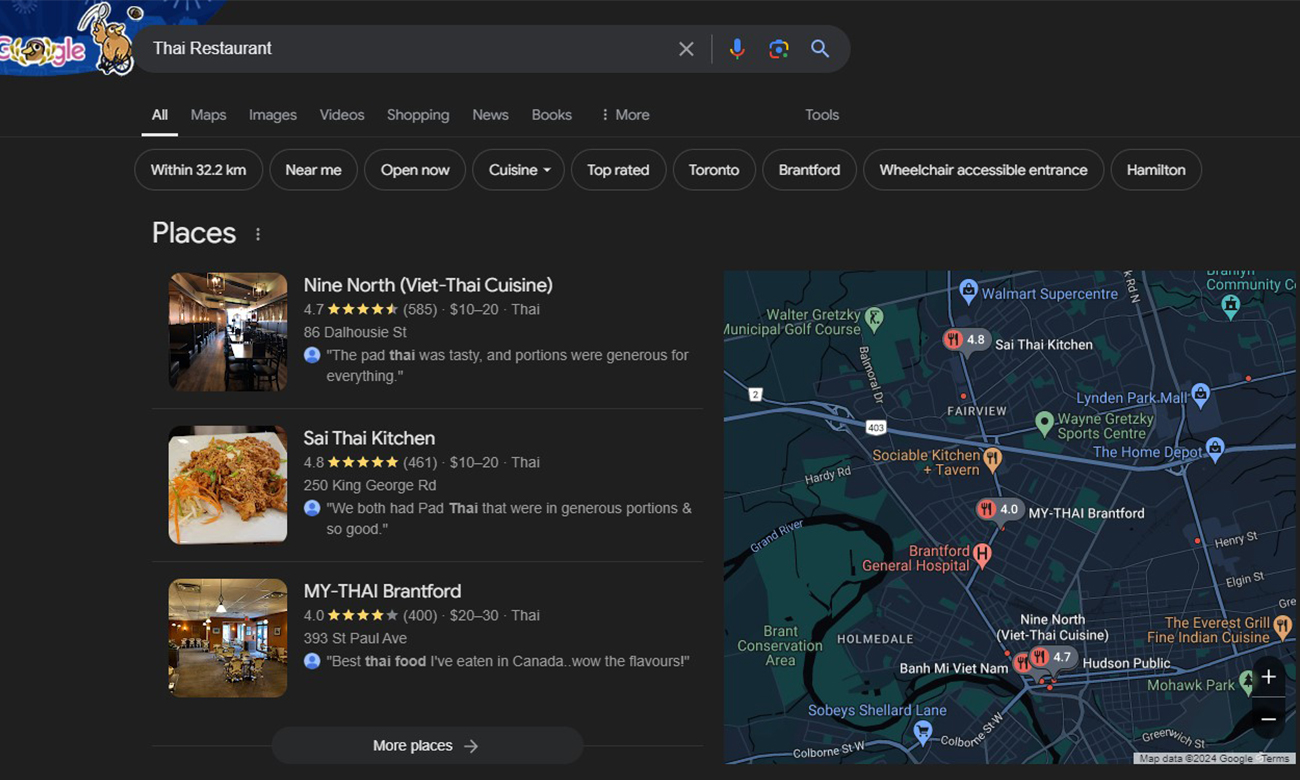Image resolution: width=1300 pixels, height=780 pixels.
Task: Click the Sai Thai Kitchen food photo
Action: [228, 485]
